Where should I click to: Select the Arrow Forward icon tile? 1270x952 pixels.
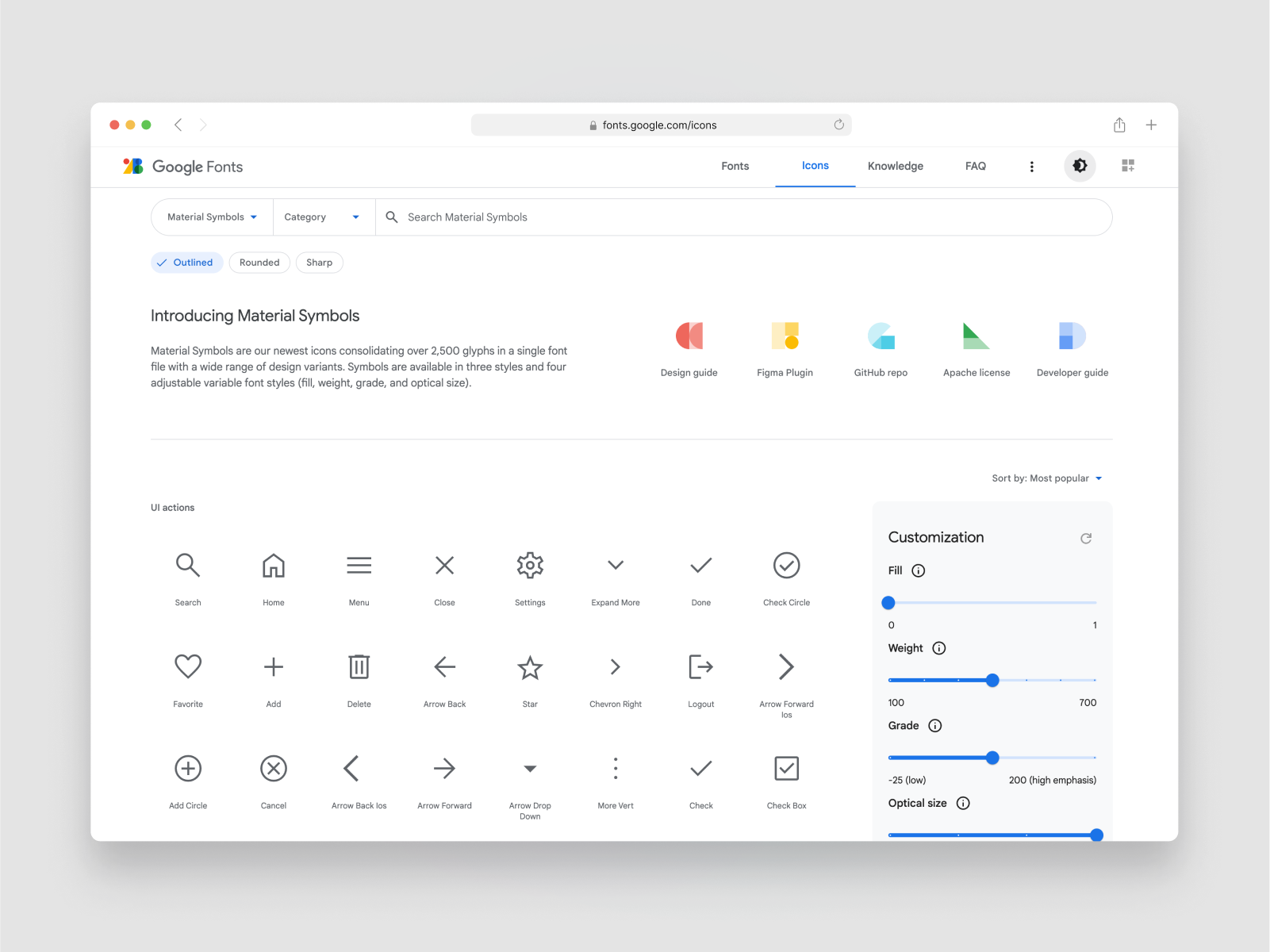coord(445,768)
